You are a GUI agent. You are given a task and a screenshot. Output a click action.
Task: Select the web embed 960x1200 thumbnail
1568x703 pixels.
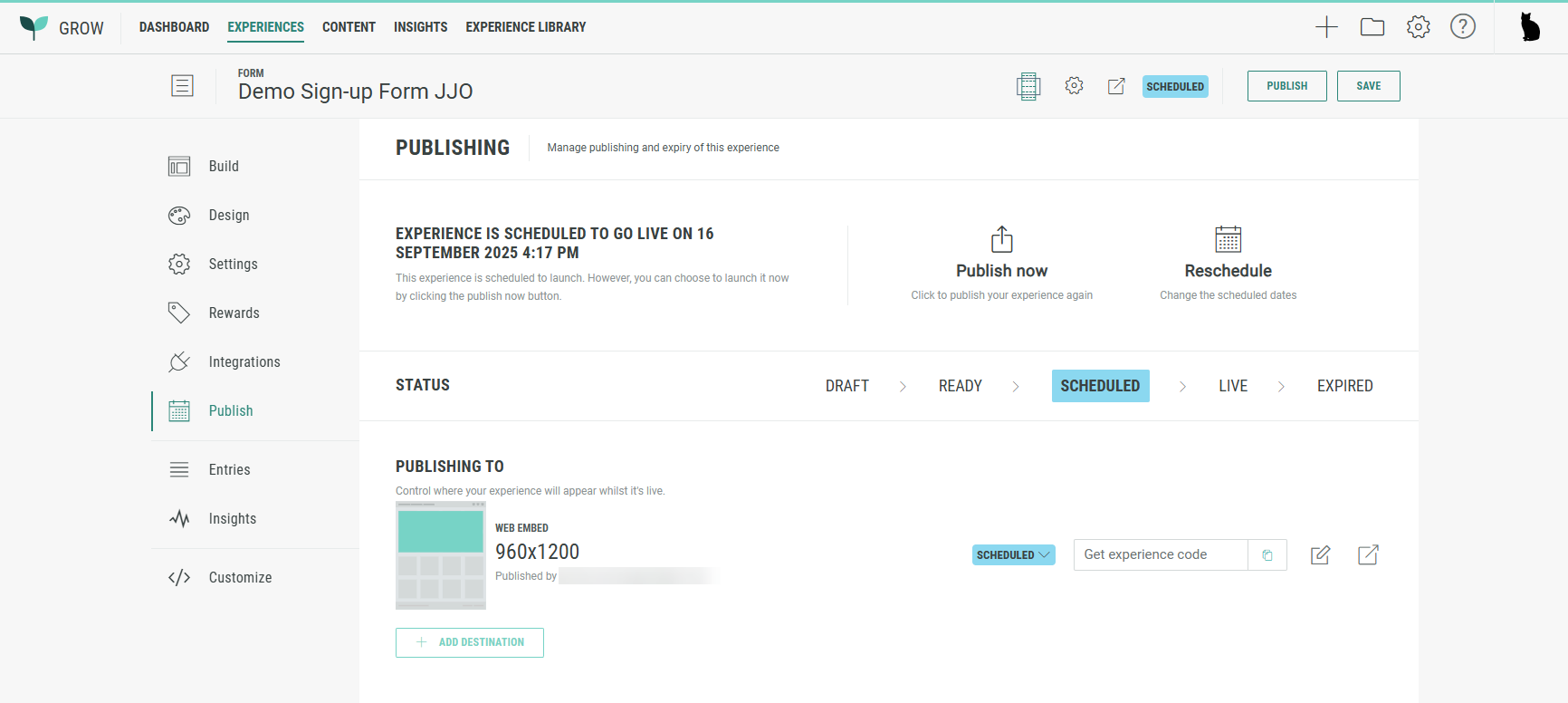(x=441, y=555)
